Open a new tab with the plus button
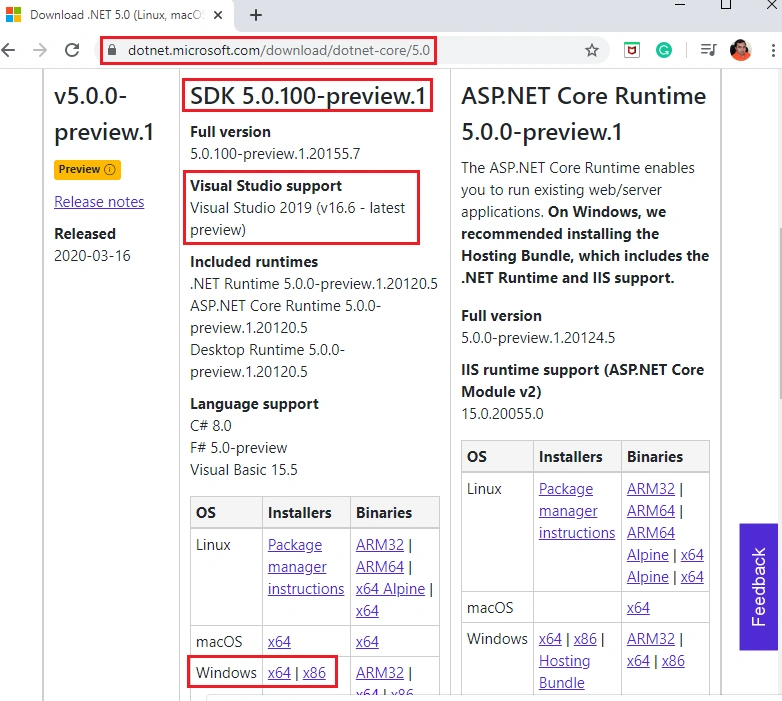This screenshot has width=782, height=701. [x=256, y=15]
